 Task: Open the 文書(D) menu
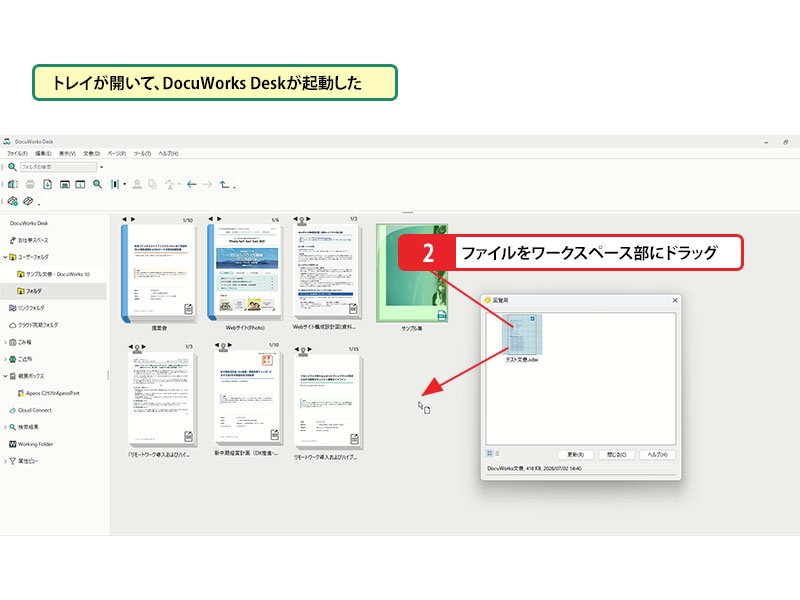(91, 154)
